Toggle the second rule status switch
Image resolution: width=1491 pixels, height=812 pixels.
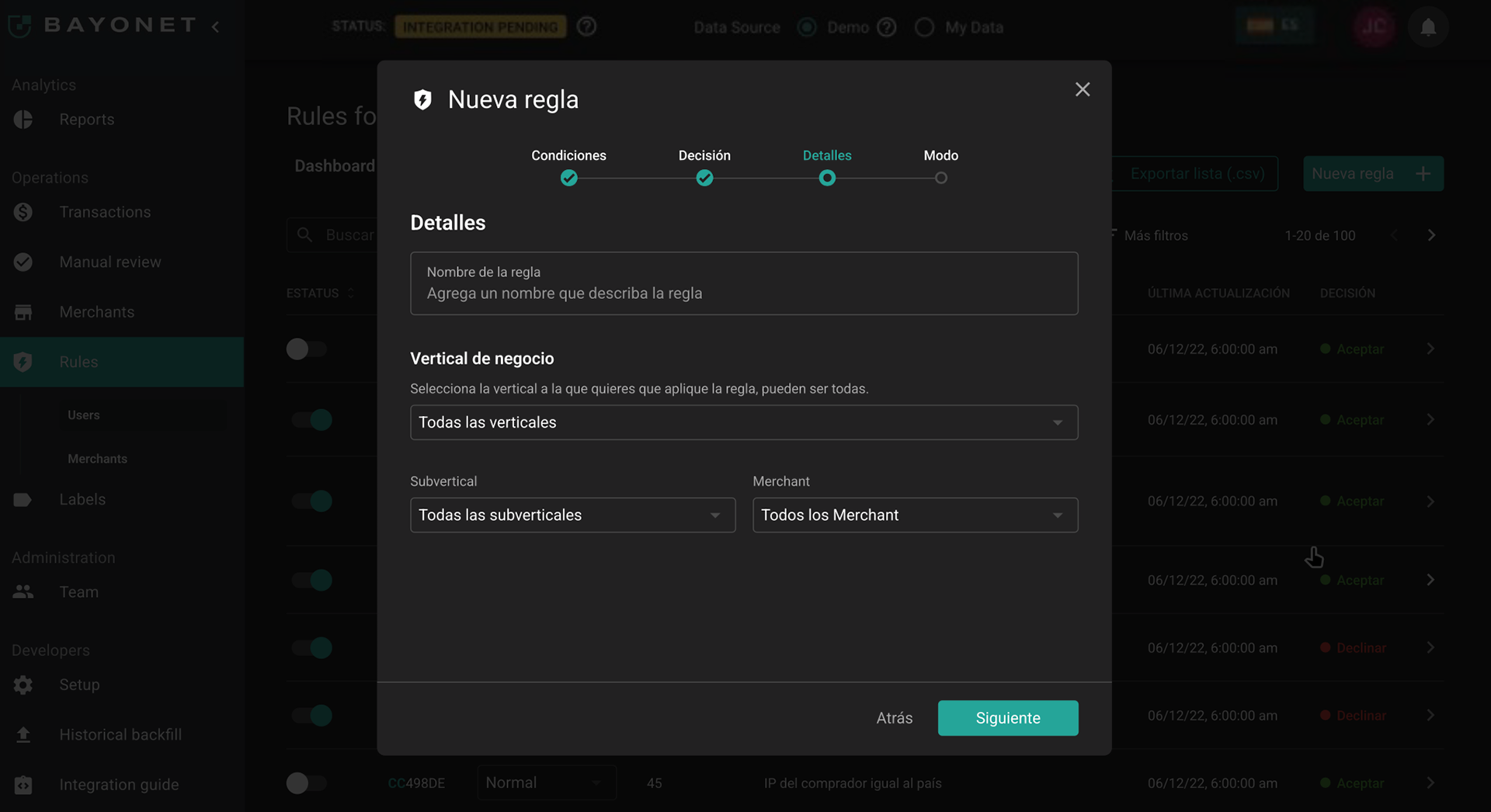click(311, 420)
